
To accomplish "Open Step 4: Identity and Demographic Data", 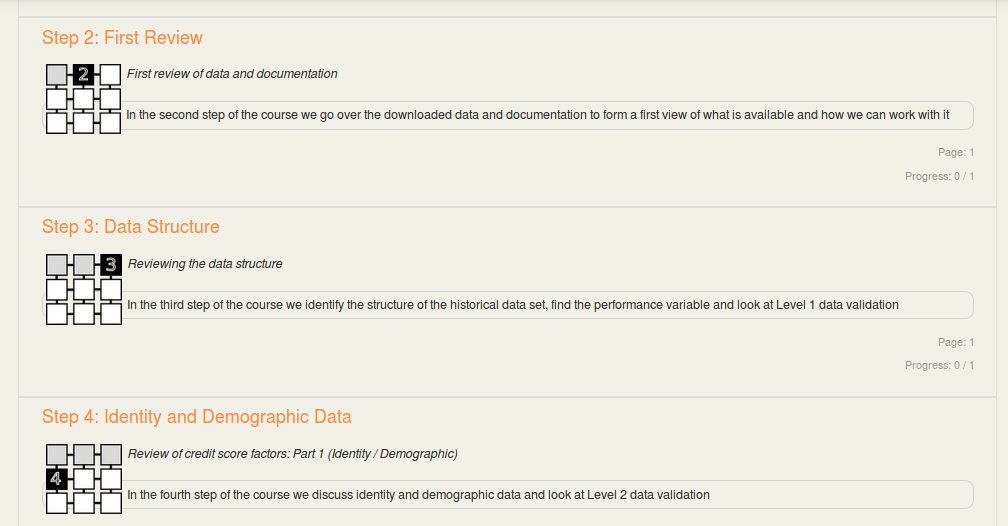I will click(x=197, y=417).
